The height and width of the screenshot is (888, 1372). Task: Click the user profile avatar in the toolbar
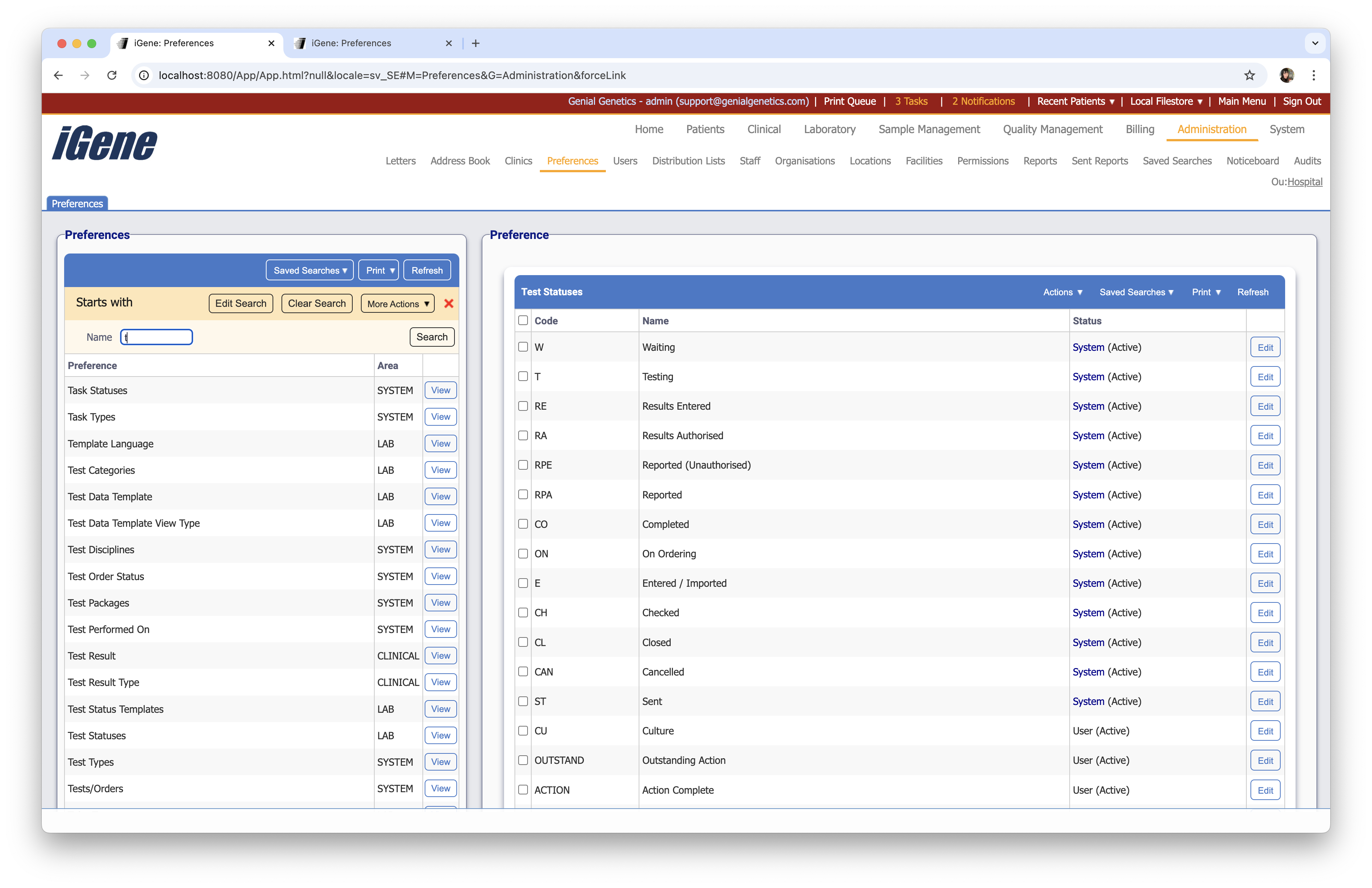point(1287,75)
